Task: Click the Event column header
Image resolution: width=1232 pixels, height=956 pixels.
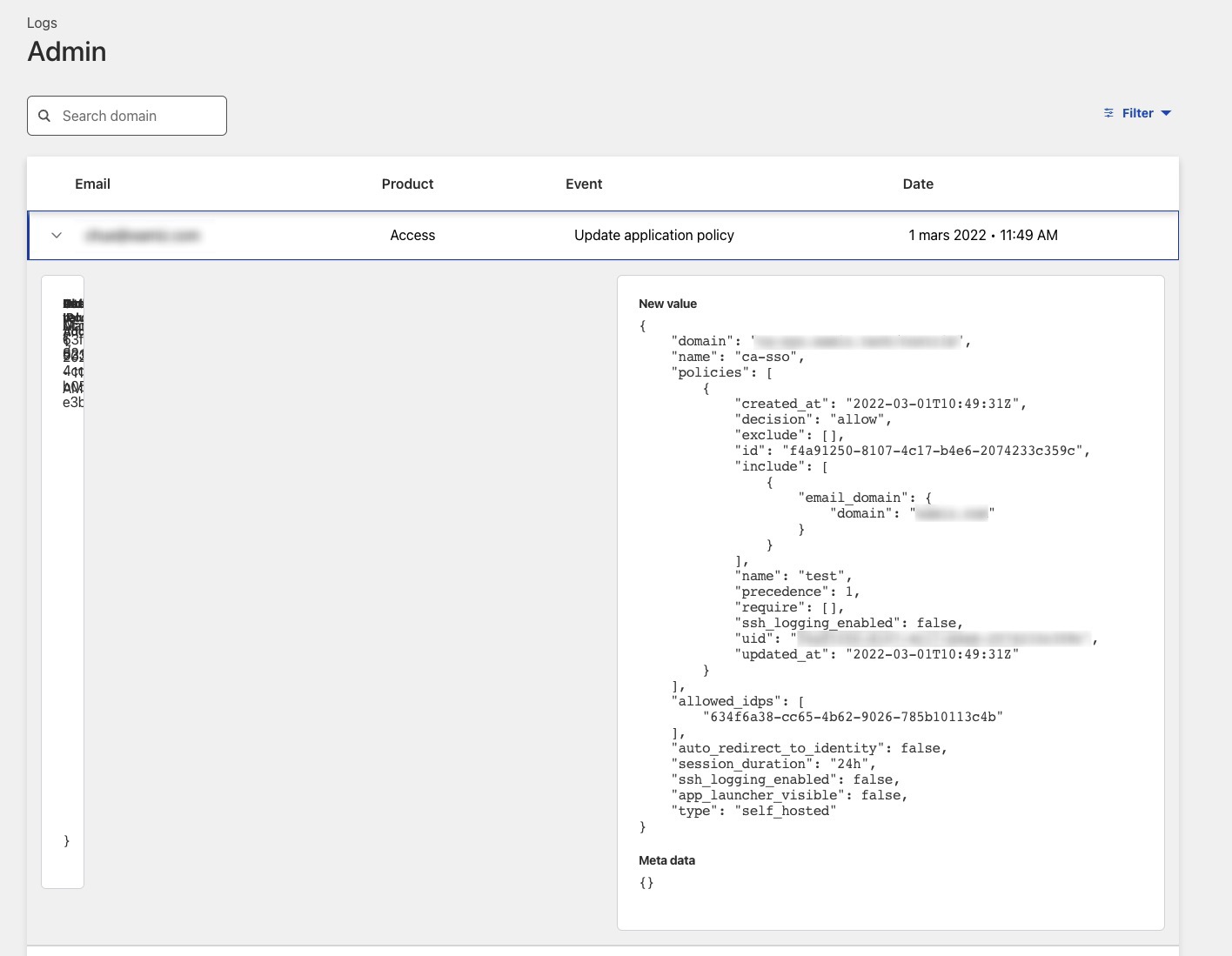Action: pos(584,184)
